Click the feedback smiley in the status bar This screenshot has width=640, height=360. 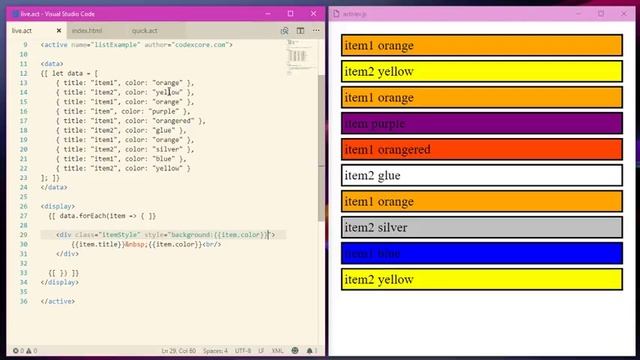coord(295,351)
